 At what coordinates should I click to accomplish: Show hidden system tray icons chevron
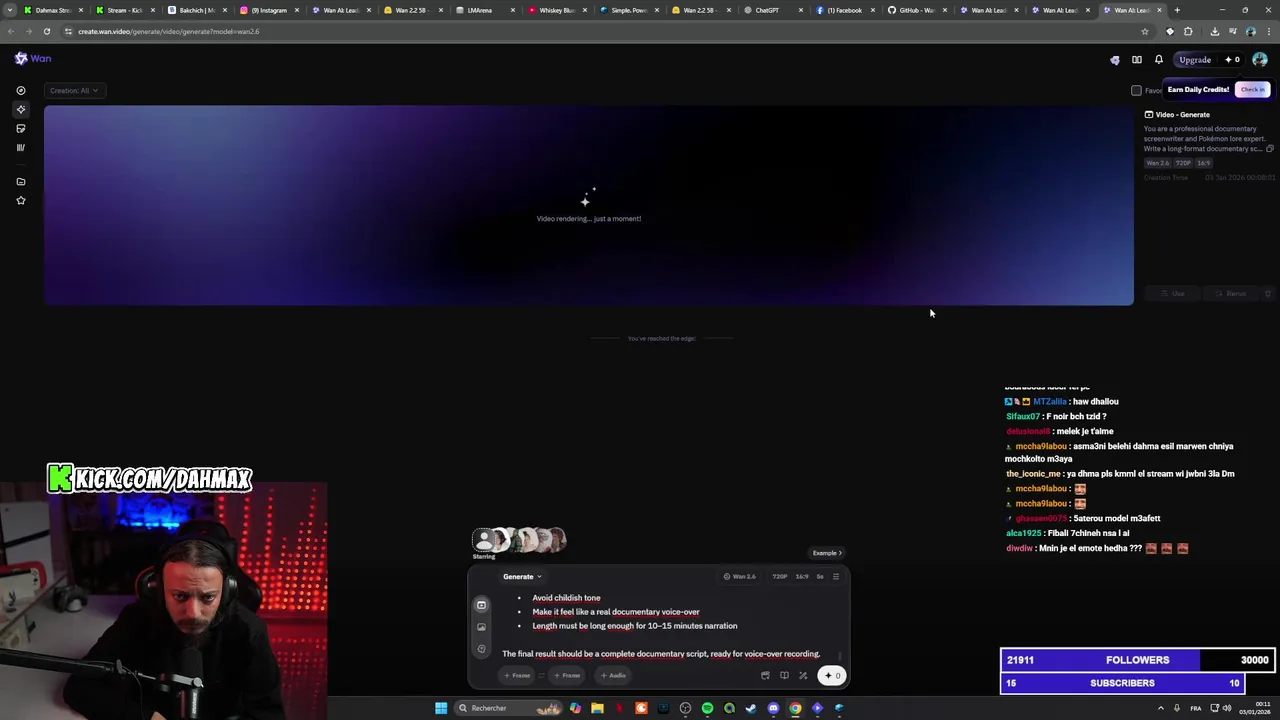point(1161,708)
